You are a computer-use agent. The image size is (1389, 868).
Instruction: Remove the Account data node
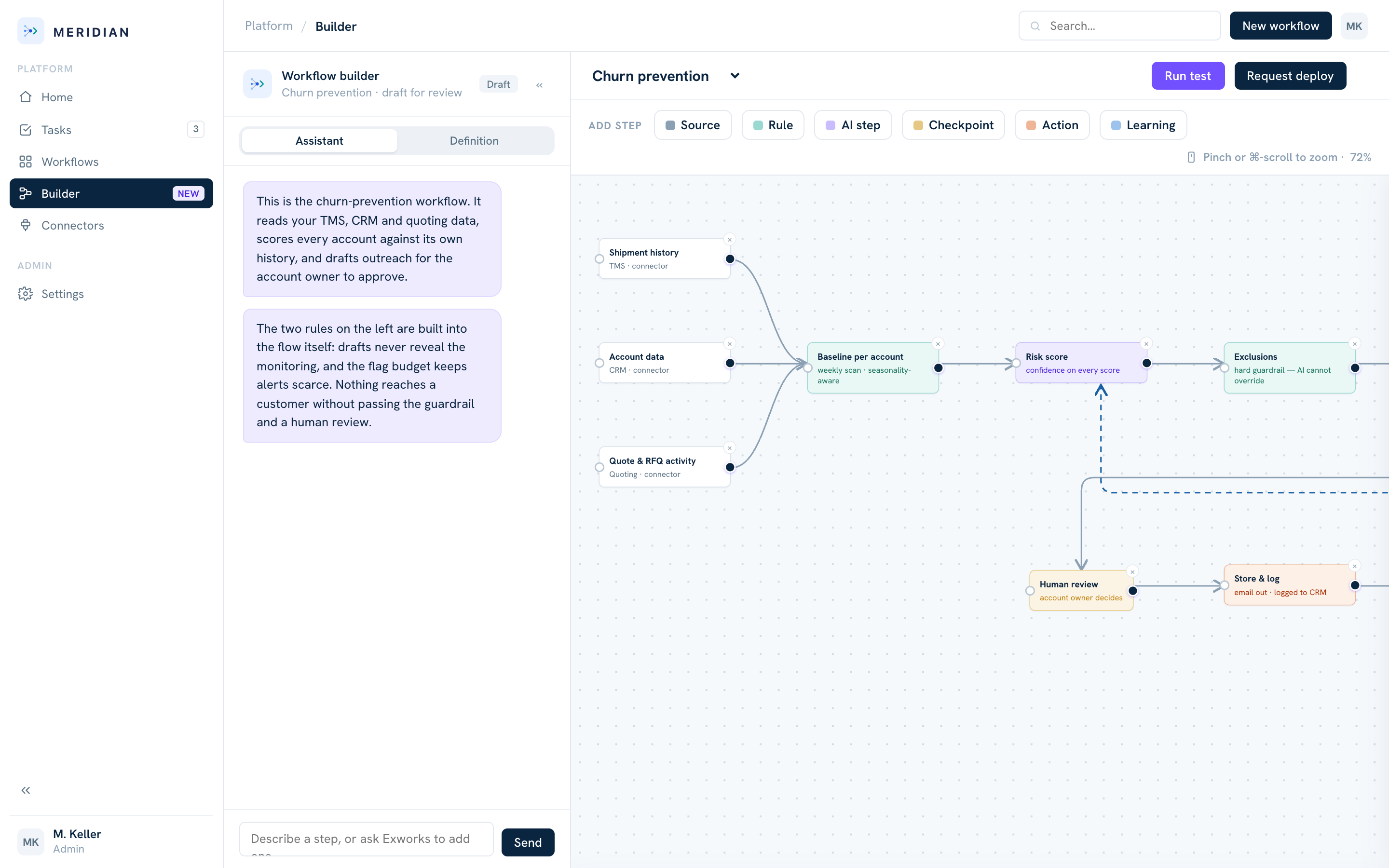pyautogui.click(x=730, y=344)
